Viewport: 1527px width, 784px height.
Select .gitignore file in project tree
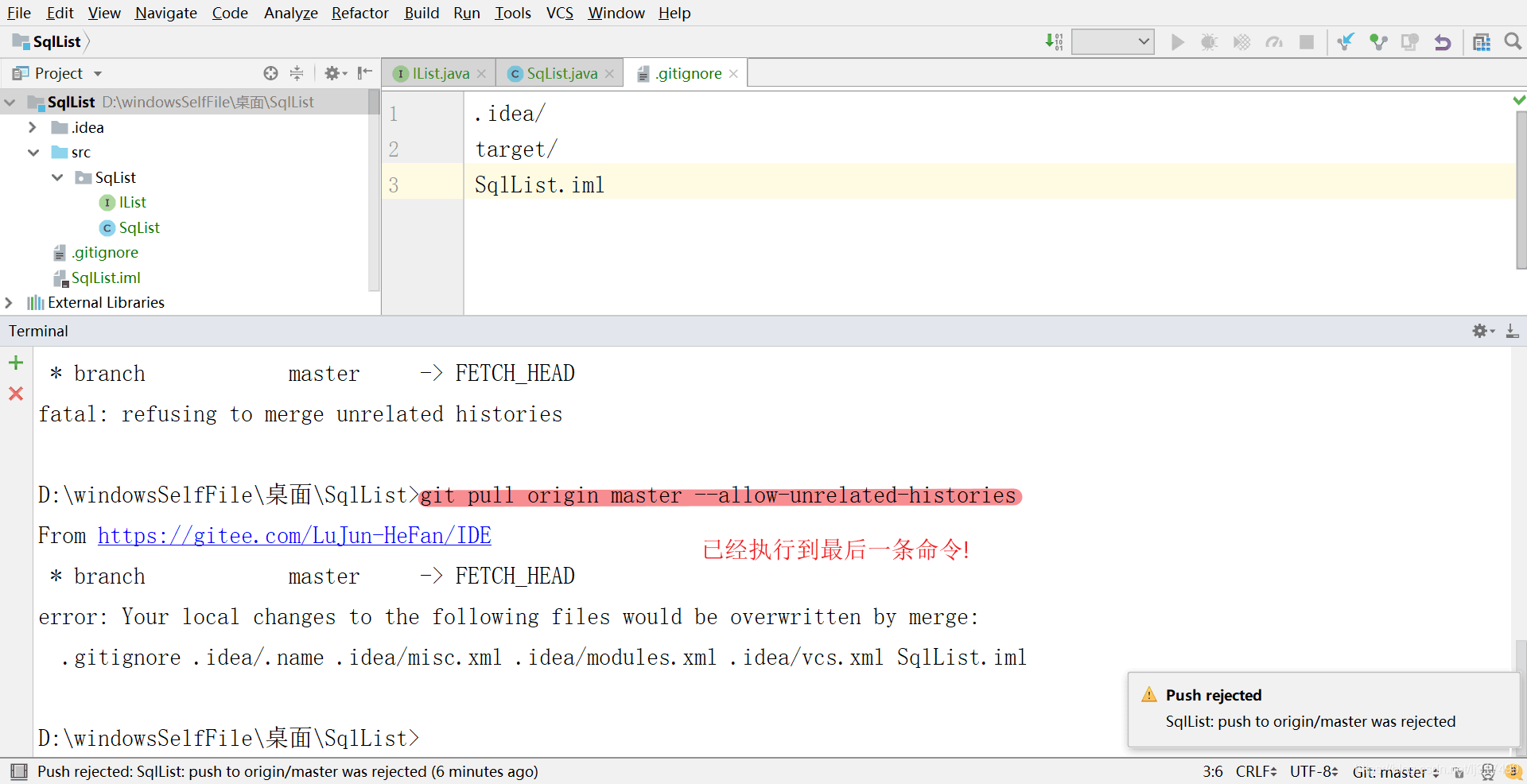tap(96, 253)
